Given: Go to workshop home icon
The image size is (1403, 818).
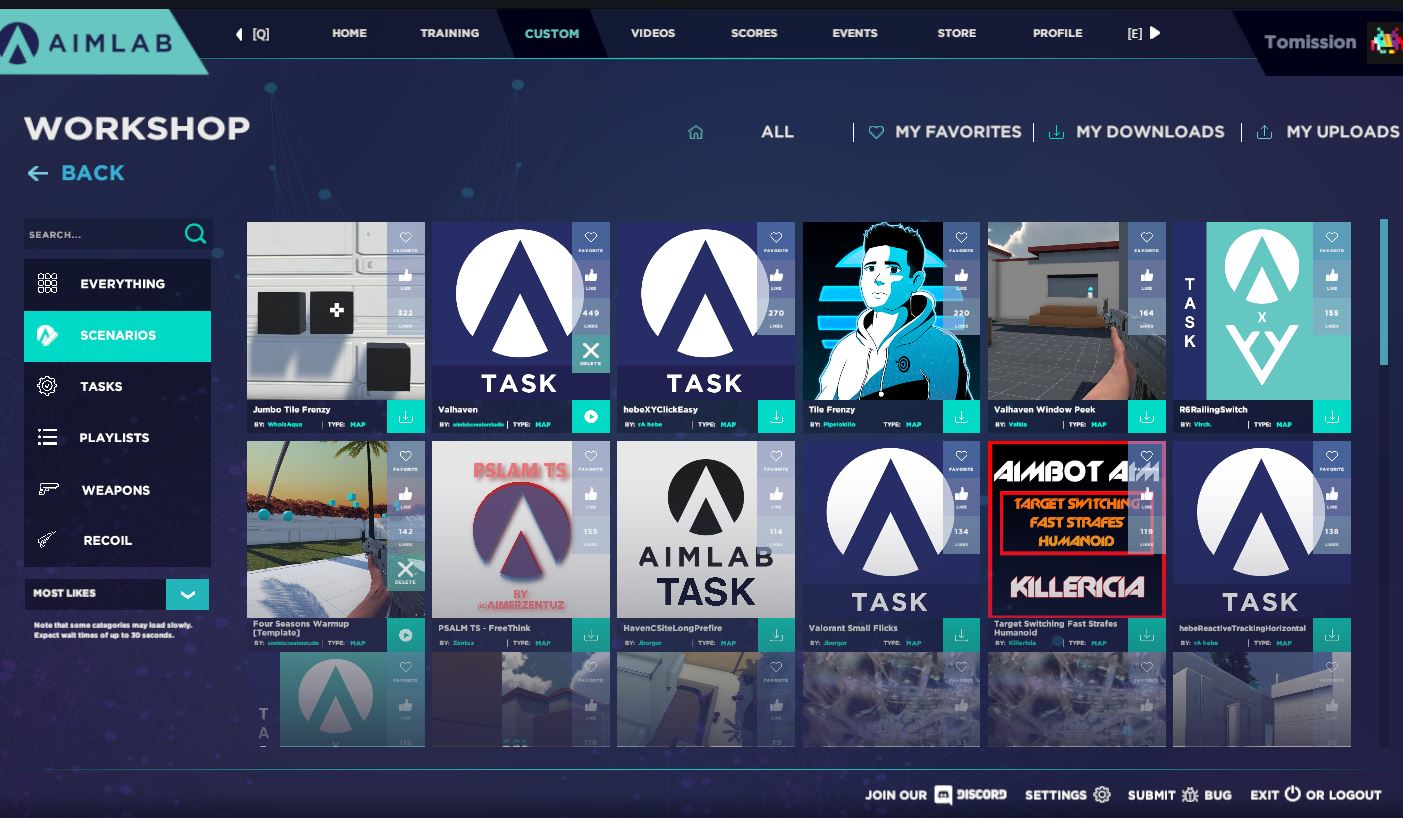Looking at the screenshot, I should (x=696, y=132).
